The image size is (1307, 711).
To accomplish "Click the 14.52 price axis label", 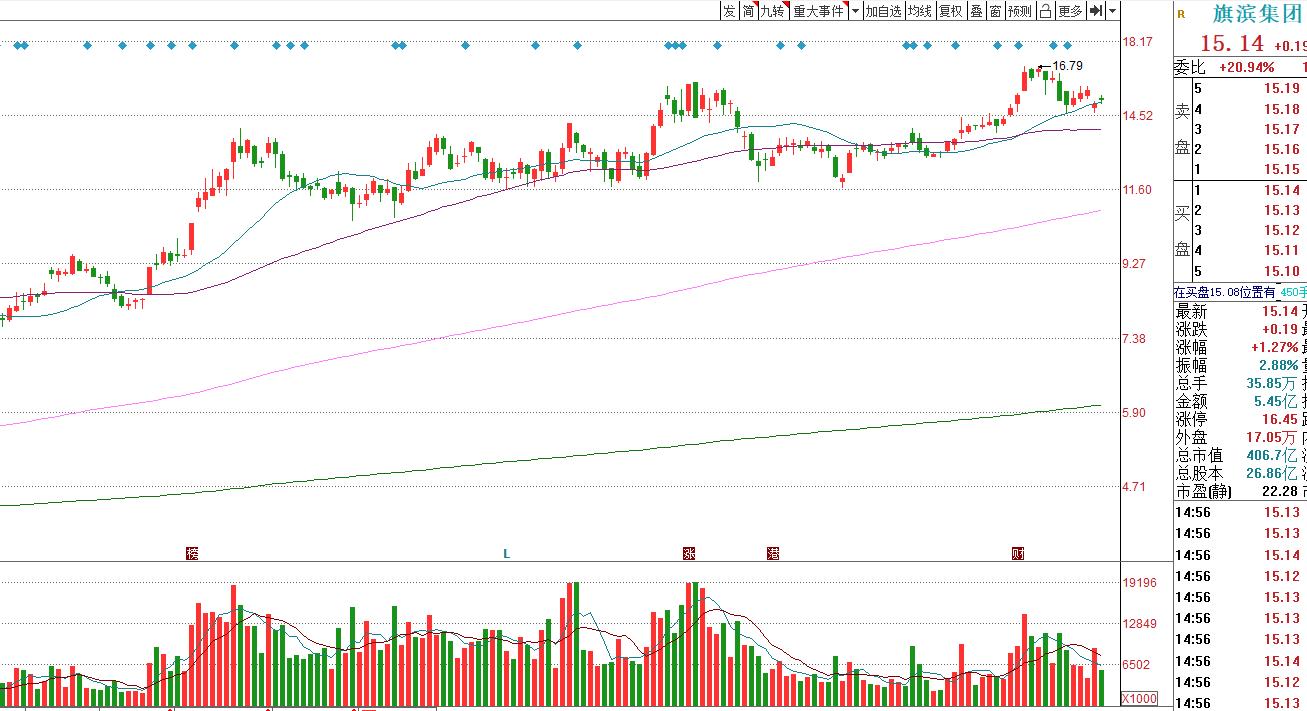I will 1138,115.
